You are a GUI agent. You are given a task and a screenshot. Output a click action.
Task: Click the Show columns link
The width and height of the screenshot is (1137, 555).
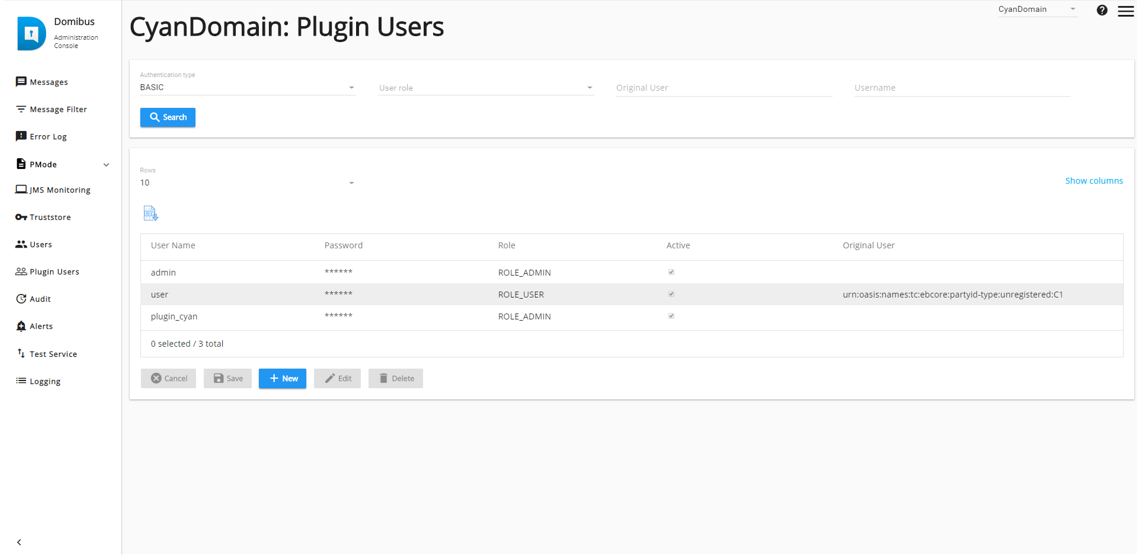[1093, 181]
